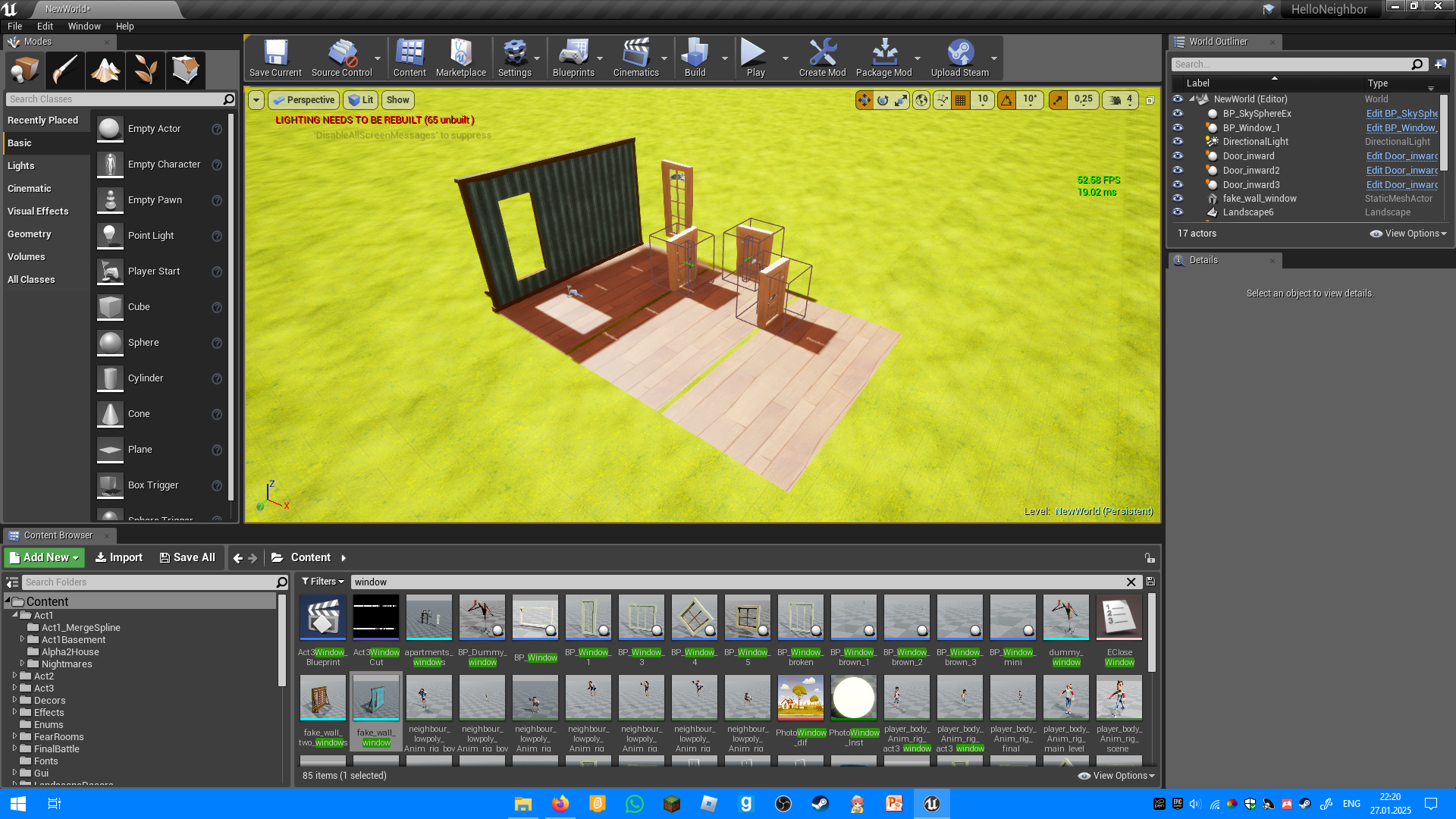This screenshot has width=1456, height=819.
Task: Open the Play options dropdown arrow
Action: (x=785, y=58)
